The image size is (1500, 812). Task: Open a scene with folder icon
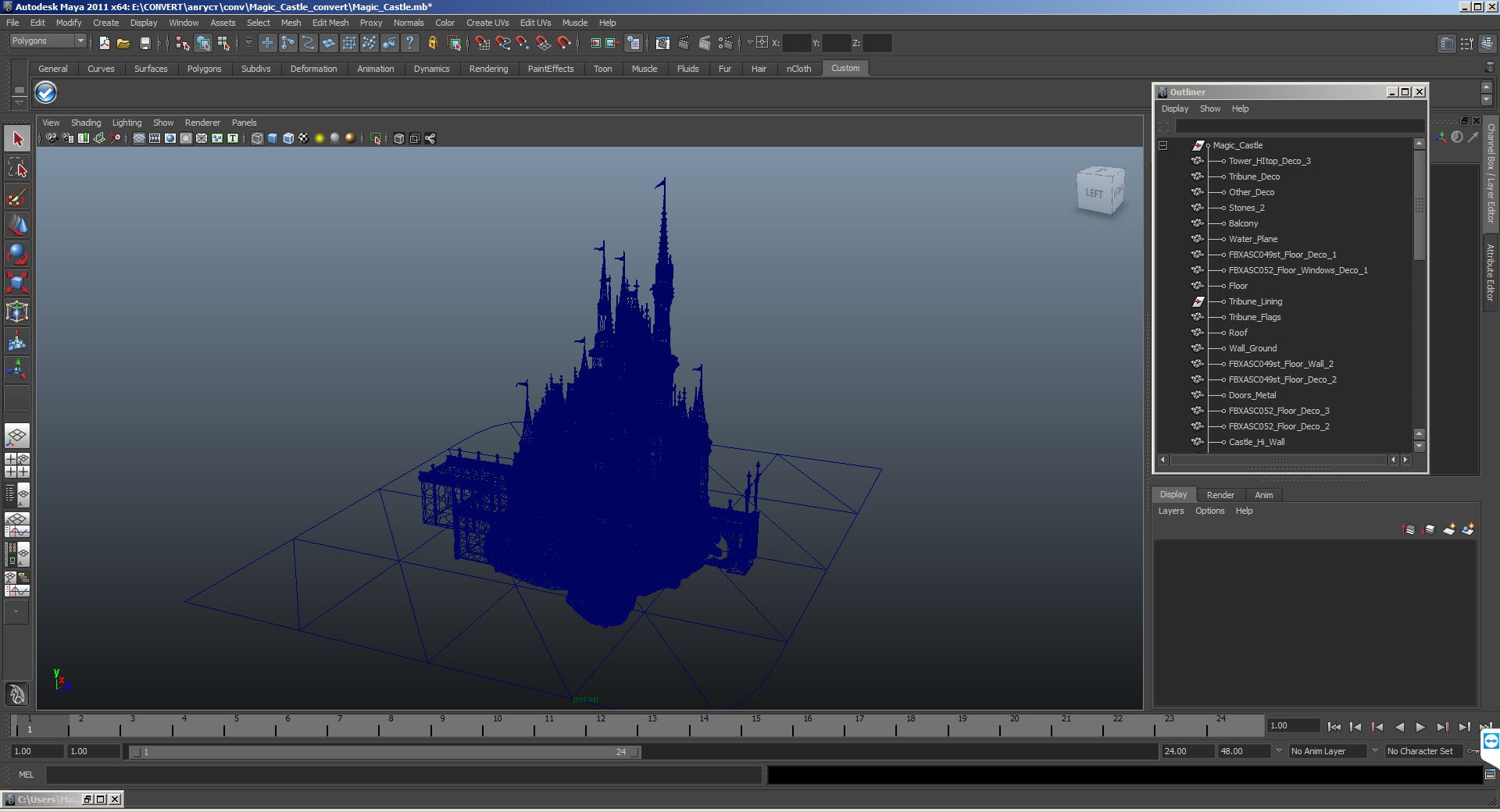[x=123, y=43]
